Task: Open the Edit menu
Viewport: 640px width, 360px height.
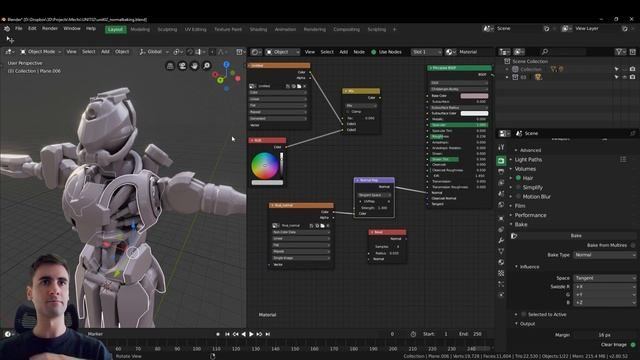Action: (x=32, y=29)
